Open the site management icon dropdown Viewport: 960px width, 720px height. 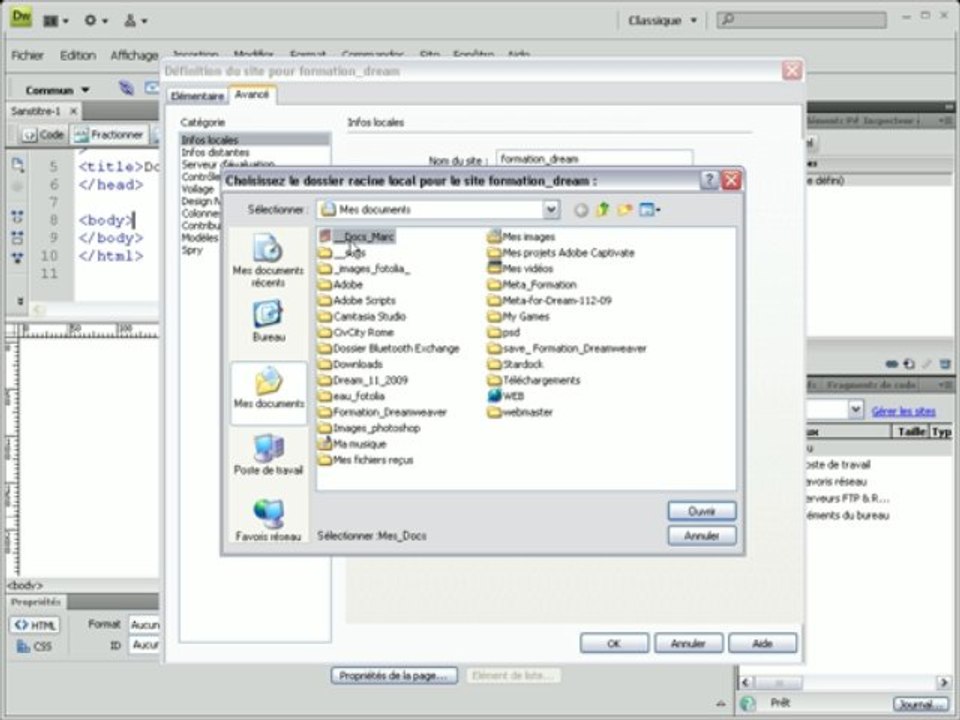point(135,20)
